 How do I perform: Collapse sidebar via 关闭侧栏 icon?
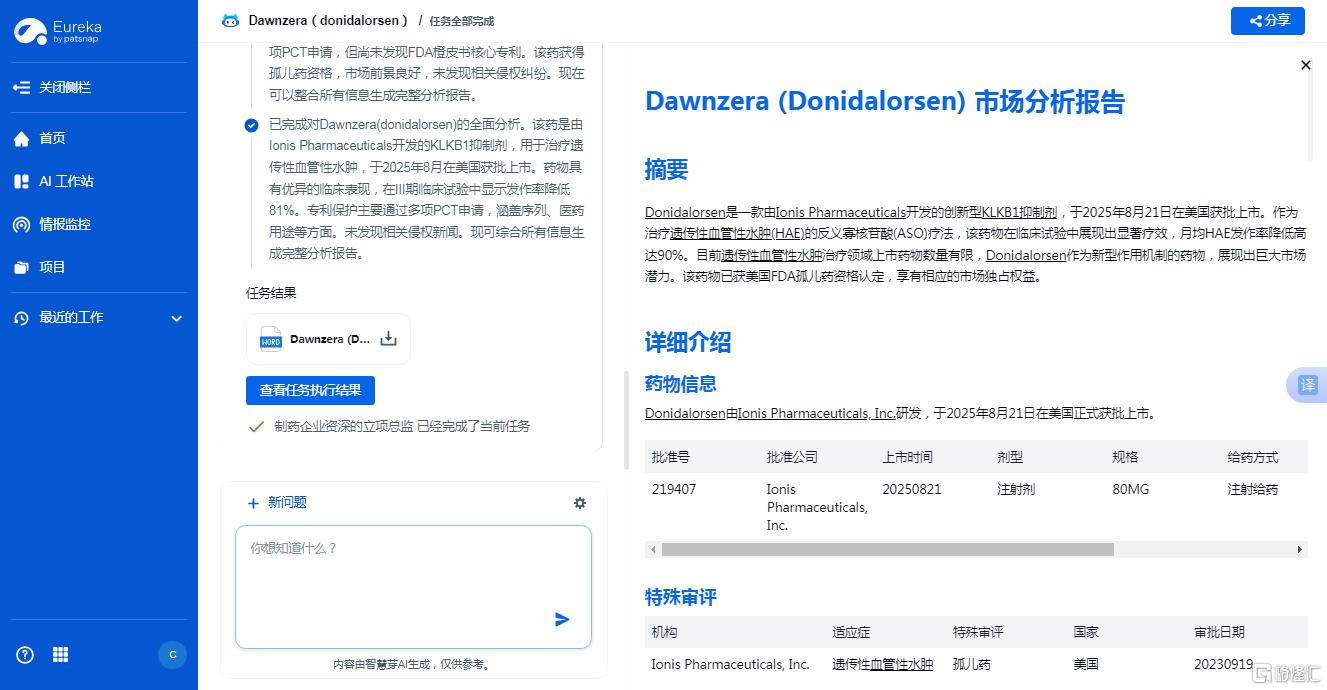[x=21, y=87]
